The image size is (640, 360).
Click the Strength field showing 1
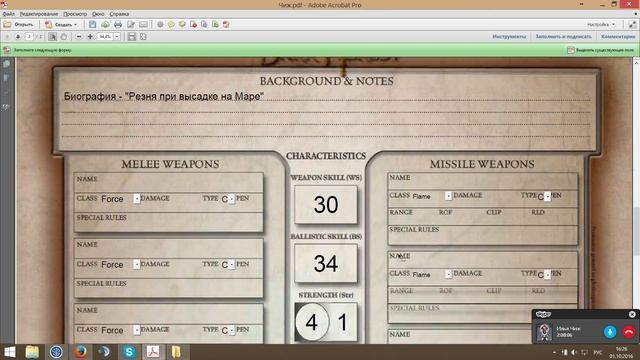[x=343, y=322]
